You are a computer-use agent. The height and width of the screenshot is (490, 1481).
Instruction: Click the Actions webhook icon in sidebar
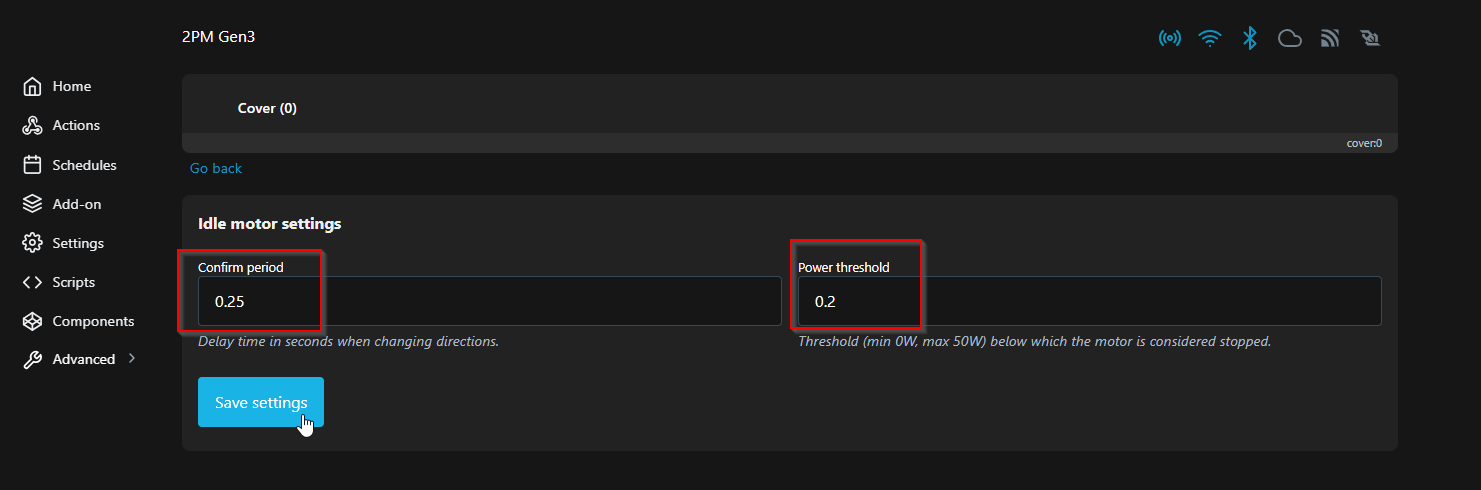click(32, 126)
